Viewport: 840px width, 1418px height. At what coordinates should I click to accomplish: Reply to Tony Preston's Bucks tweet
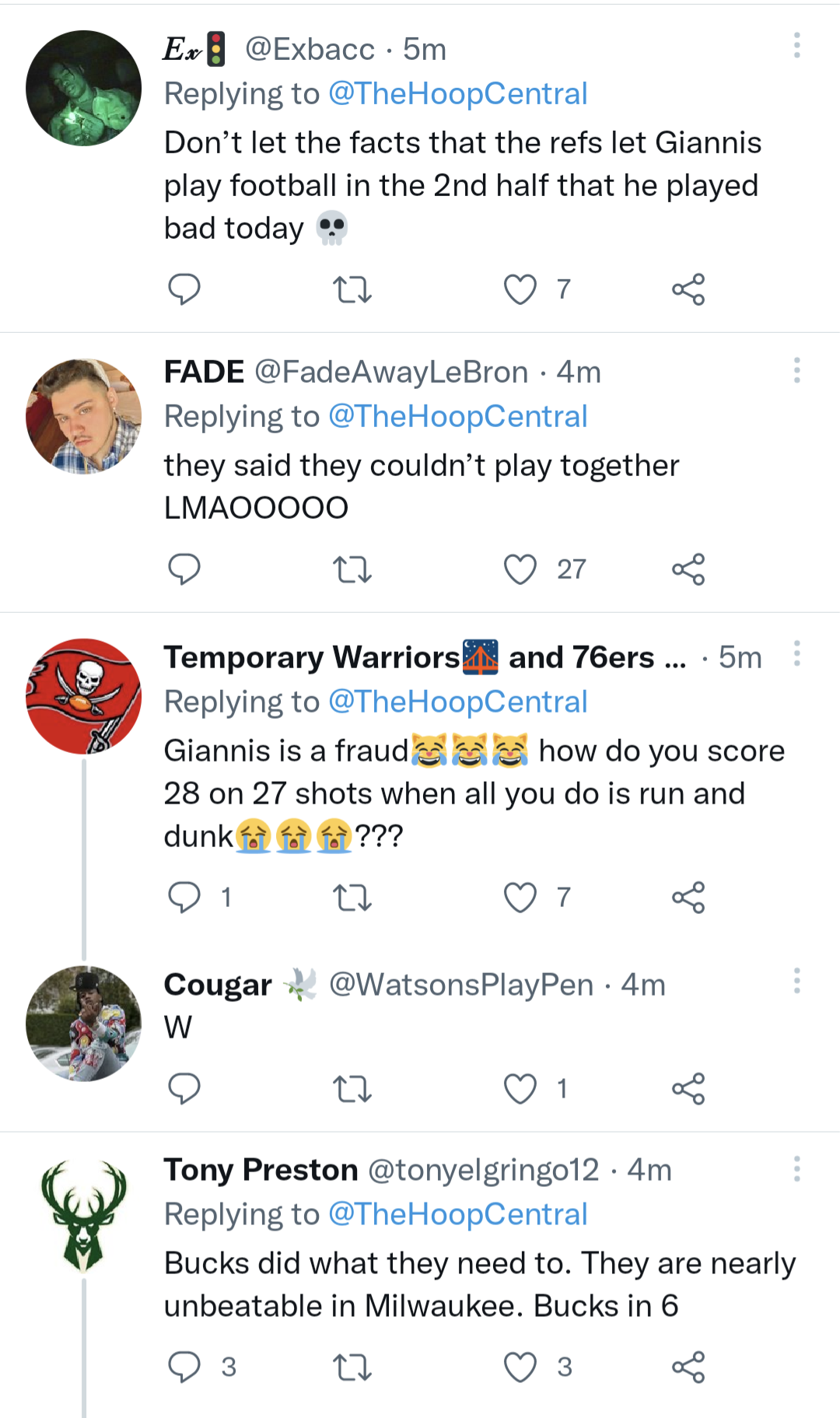click(184, 1367)
